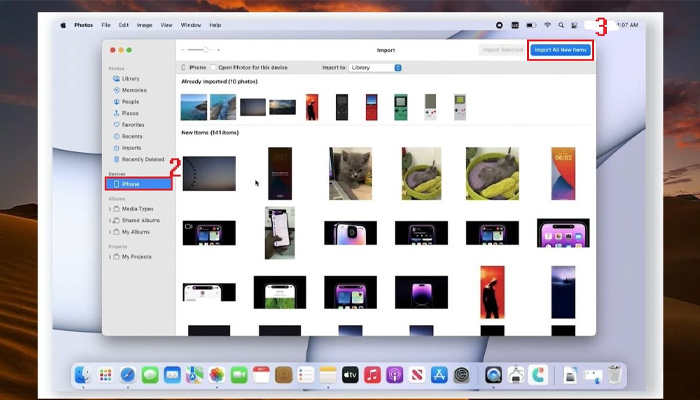Open the Window menu
This screenshot has height=400, width=700.
(x=191, y=25)
